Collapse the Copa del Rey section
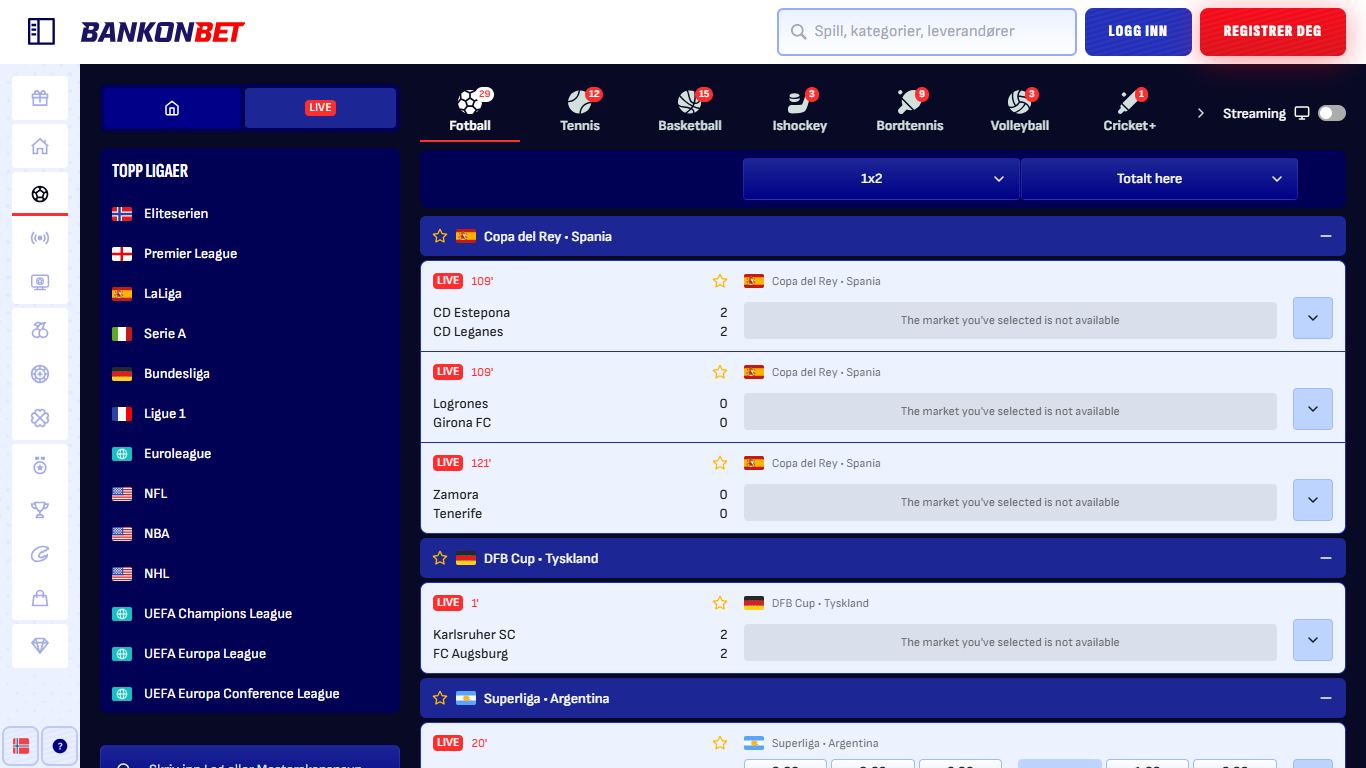Screen dimensions: 1366x768 pyautogui.click(x=1326, y=236)
